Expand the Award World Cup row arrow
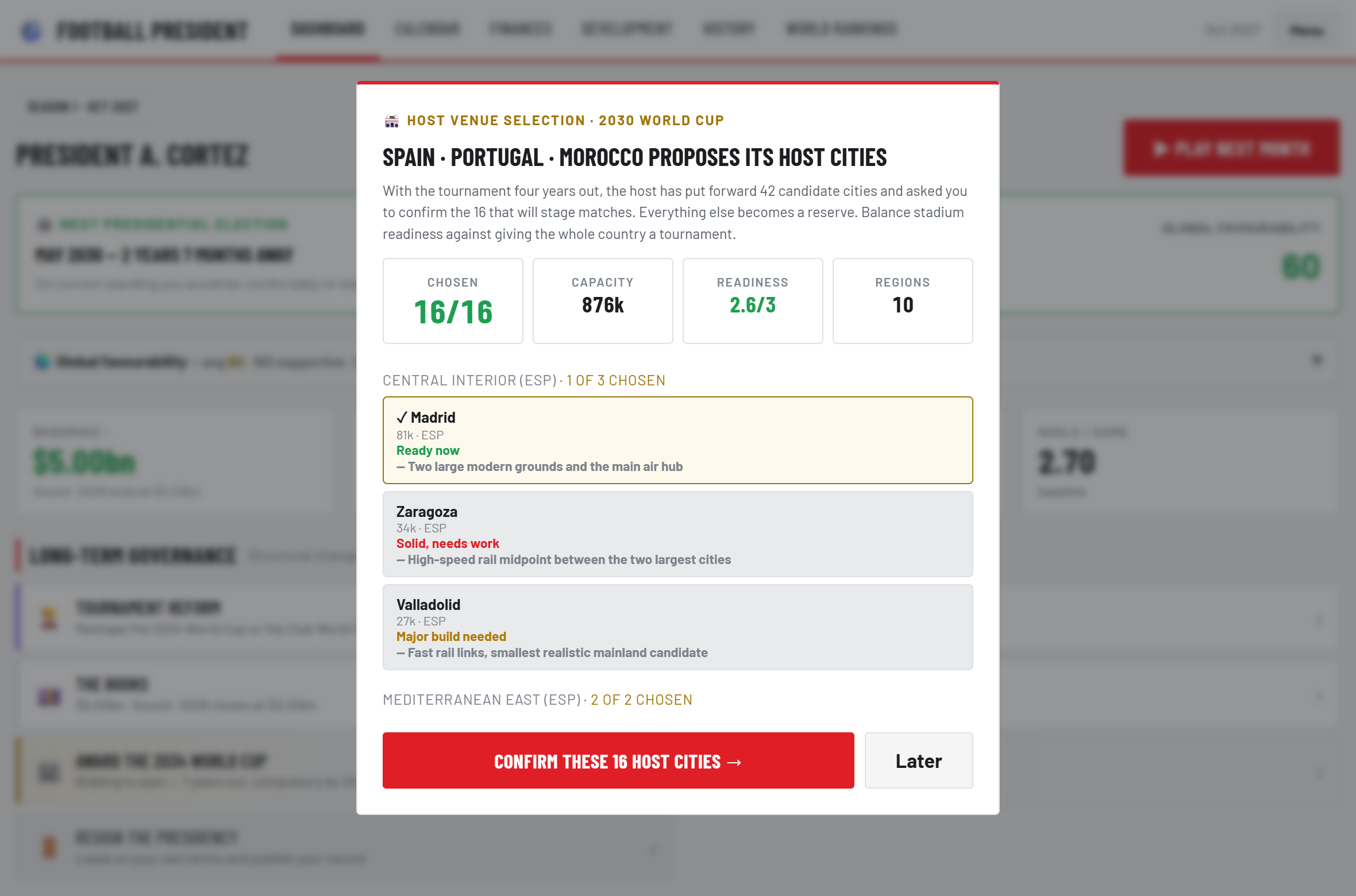The width and height of the screenshot is (1356, 896). click(x=1319, y=773)
